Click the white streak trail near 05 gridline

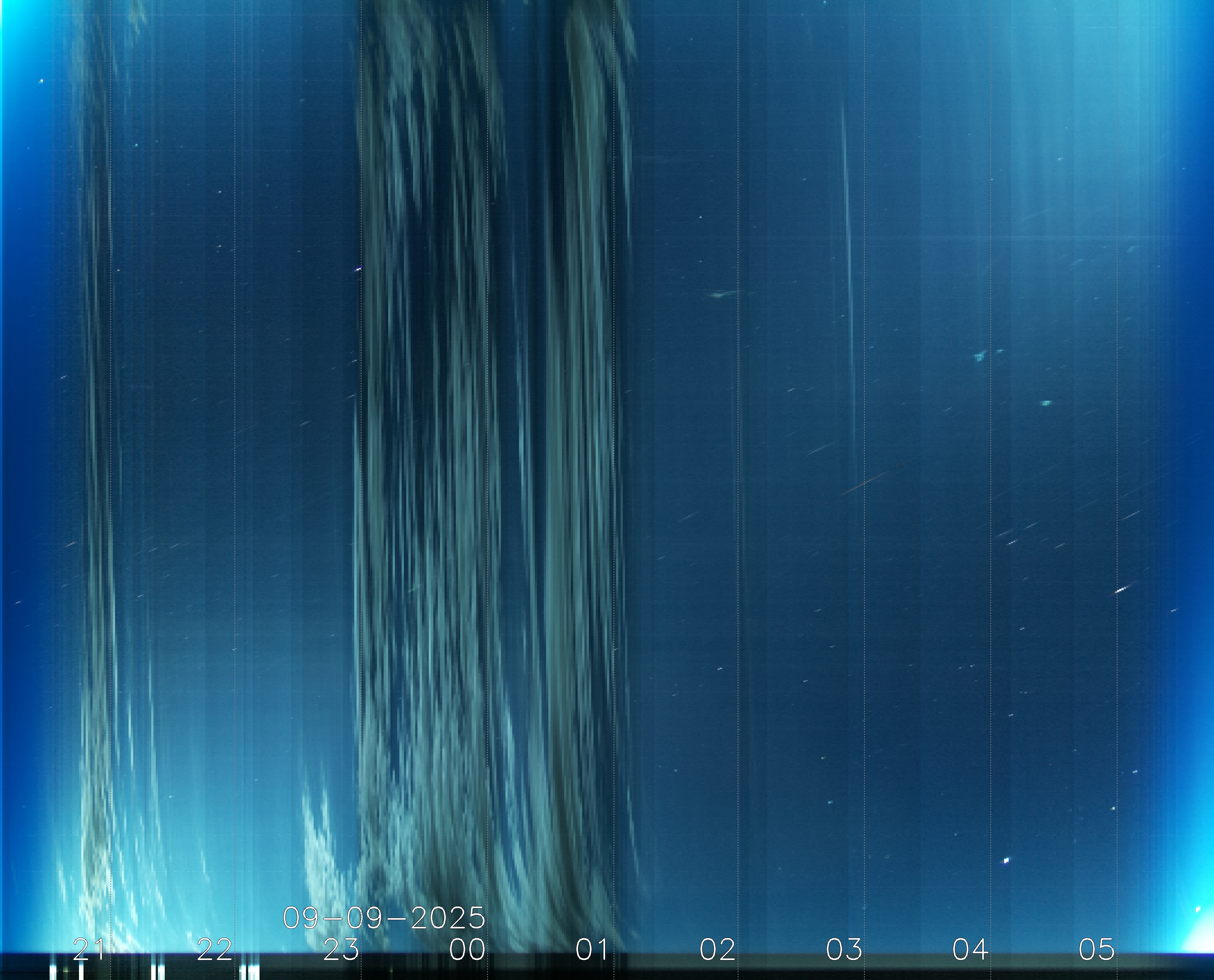coord(1121,589)
